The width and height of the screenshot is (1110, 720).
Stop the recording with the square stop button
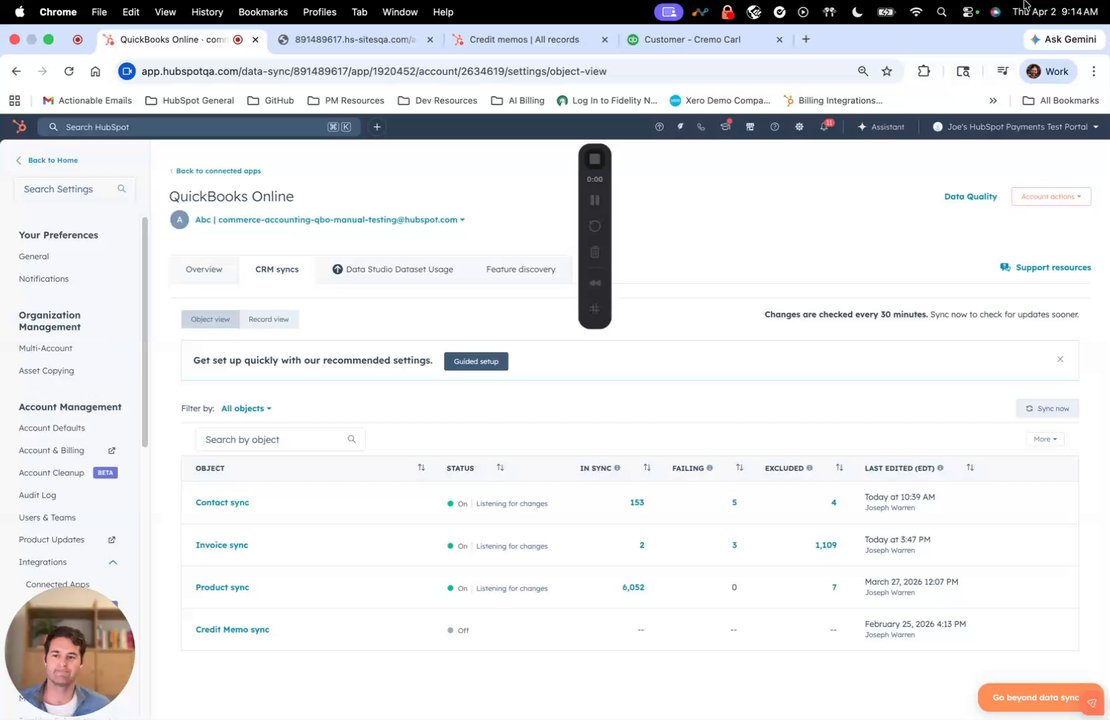[x=595, y=159]
